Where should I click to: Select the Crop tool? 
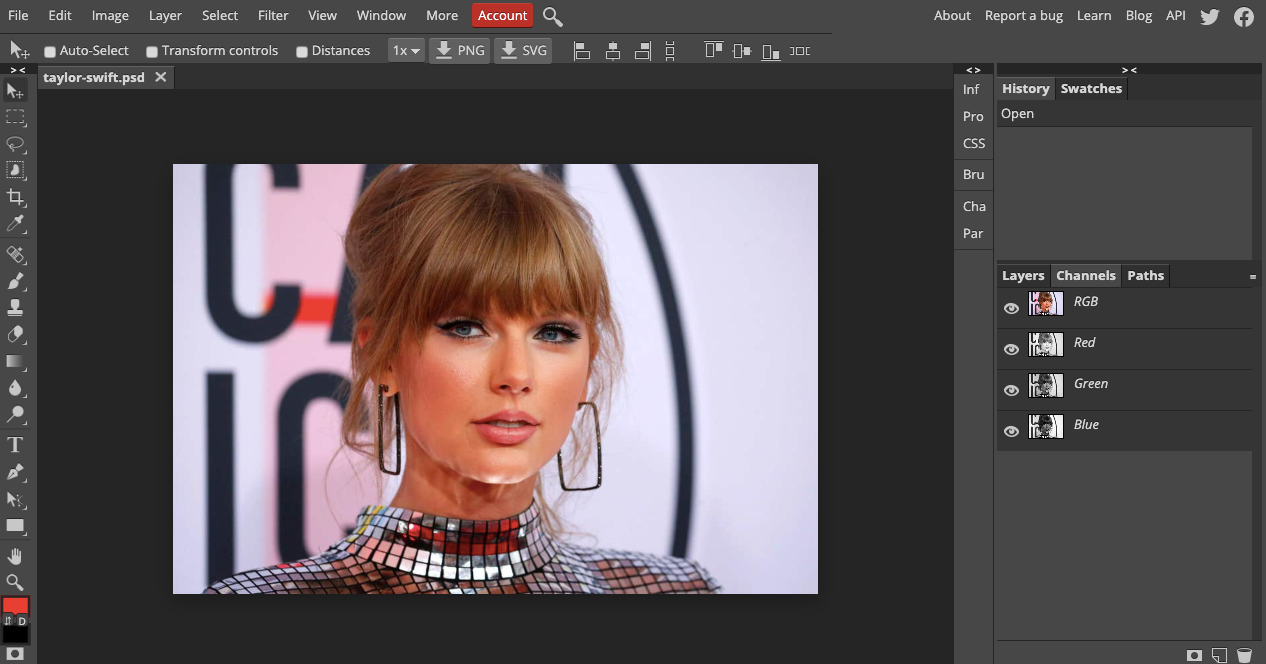(x=15, y=197)
